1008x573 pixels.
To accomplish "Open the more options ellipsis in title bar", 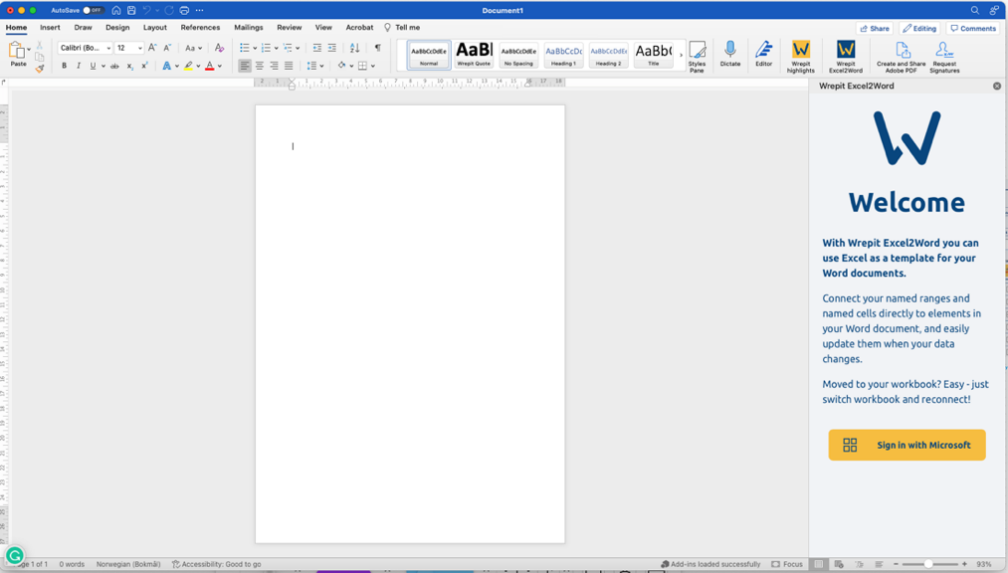I will click(199, 10).
